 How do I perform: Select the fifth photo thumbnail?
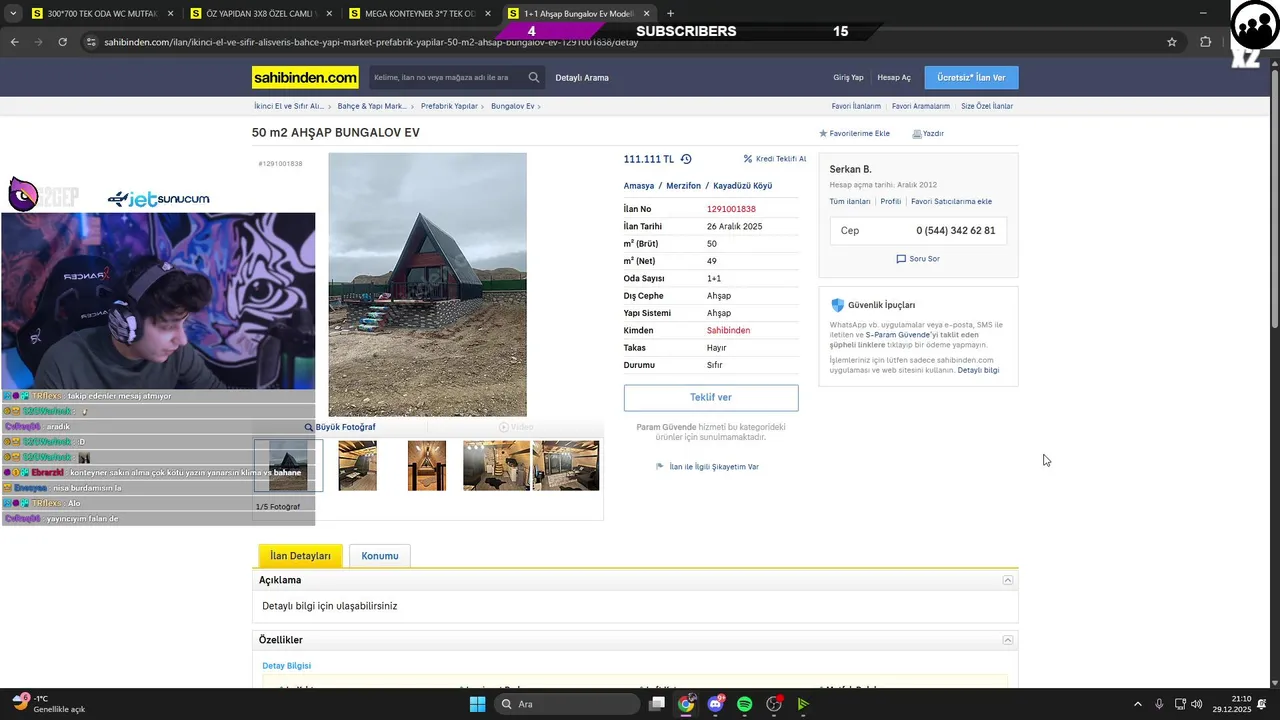pos(566,466)
